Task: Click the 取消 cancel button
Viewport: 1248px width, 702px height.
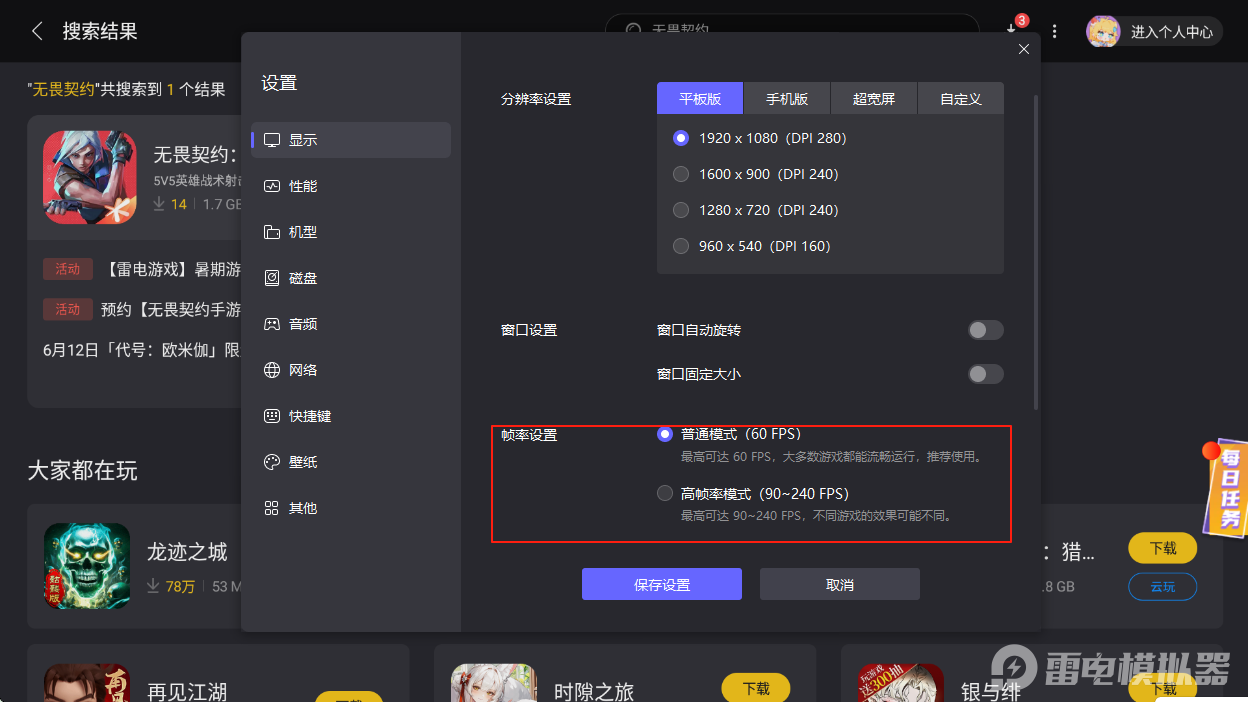Action: click(x=839, y=584)
